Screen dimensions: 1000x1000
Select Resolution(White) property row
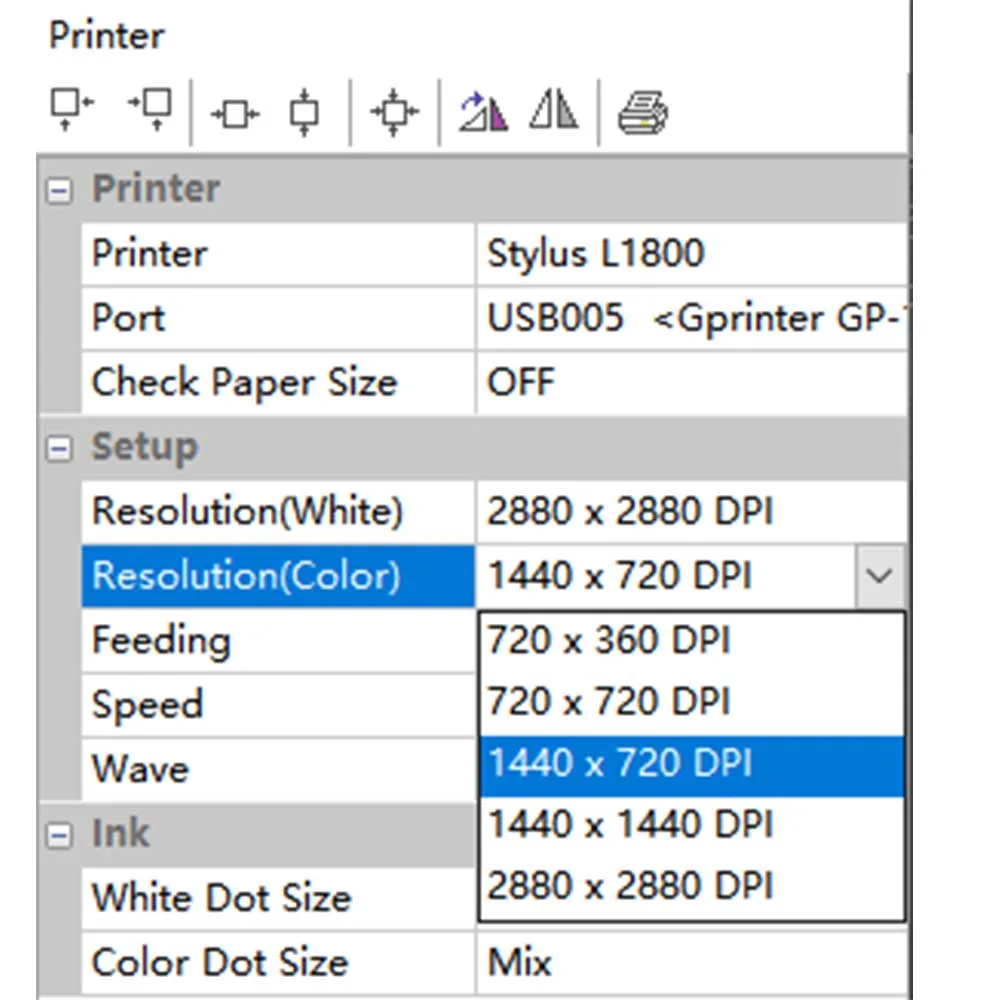[x=277, y=512]
